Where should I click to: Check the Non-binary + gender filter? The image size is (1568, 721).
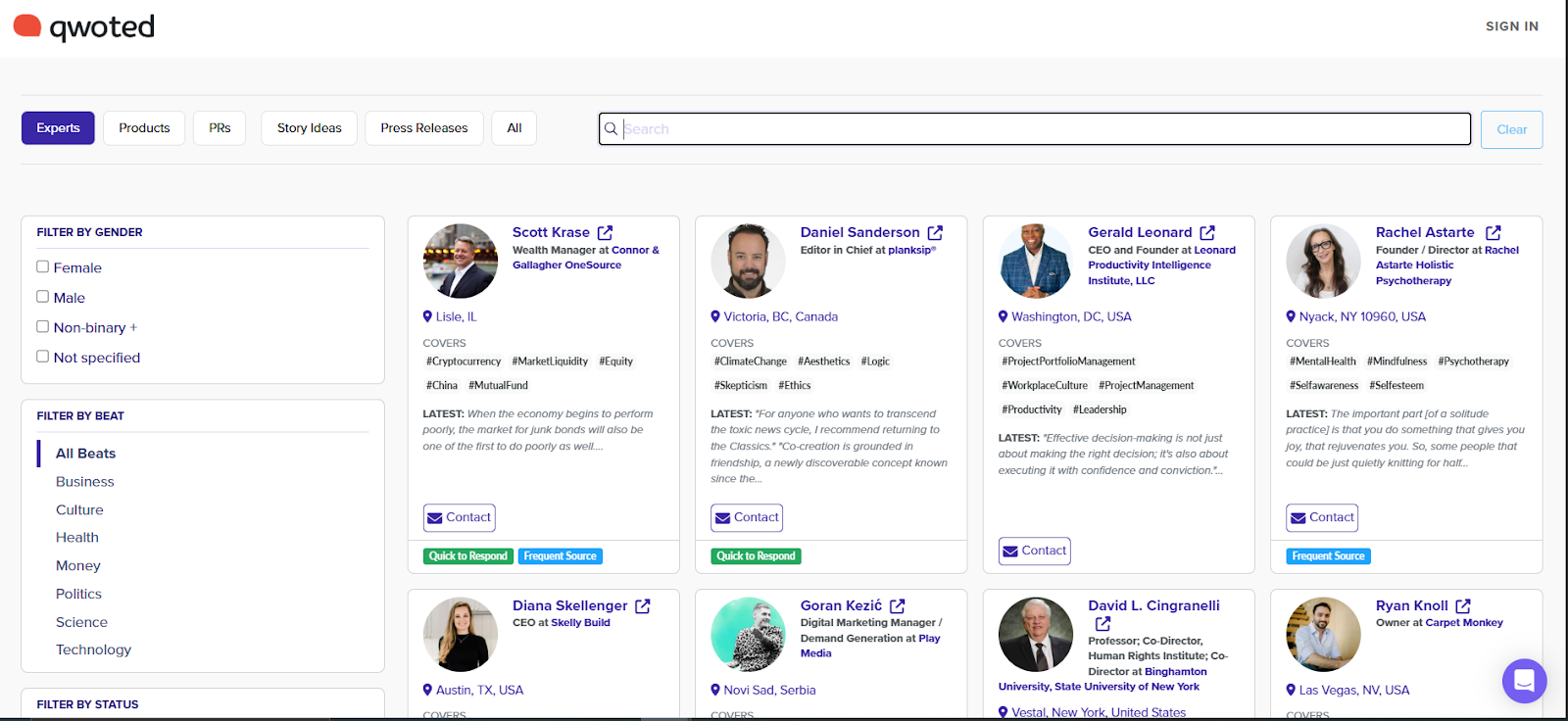pyautogui.click(x=43, y=327)
